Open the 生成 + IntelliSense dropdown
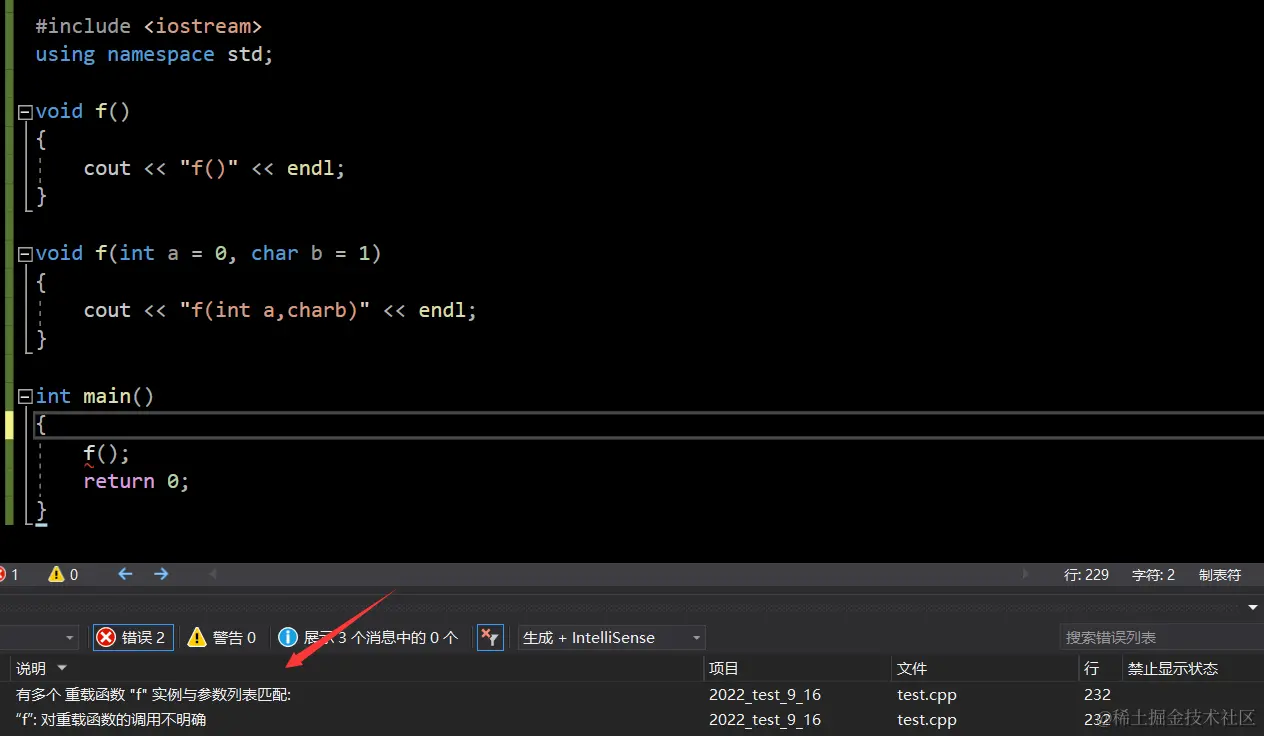This screenshot has width=1264, height=736. click(612, 637)
